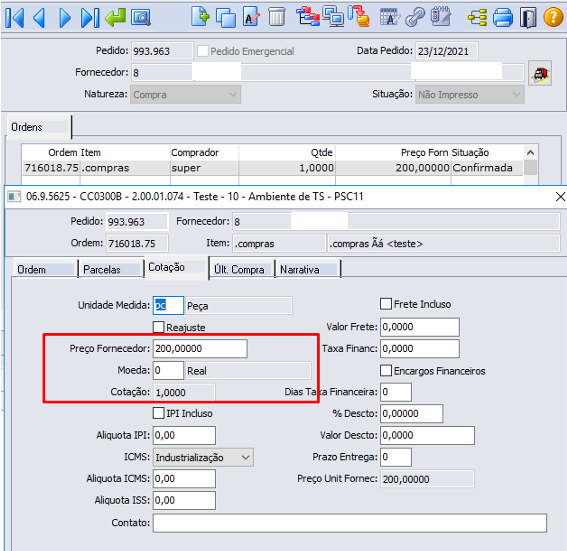
Task: Click the printer icon in toolbar
Action: (x=503, y=17)
